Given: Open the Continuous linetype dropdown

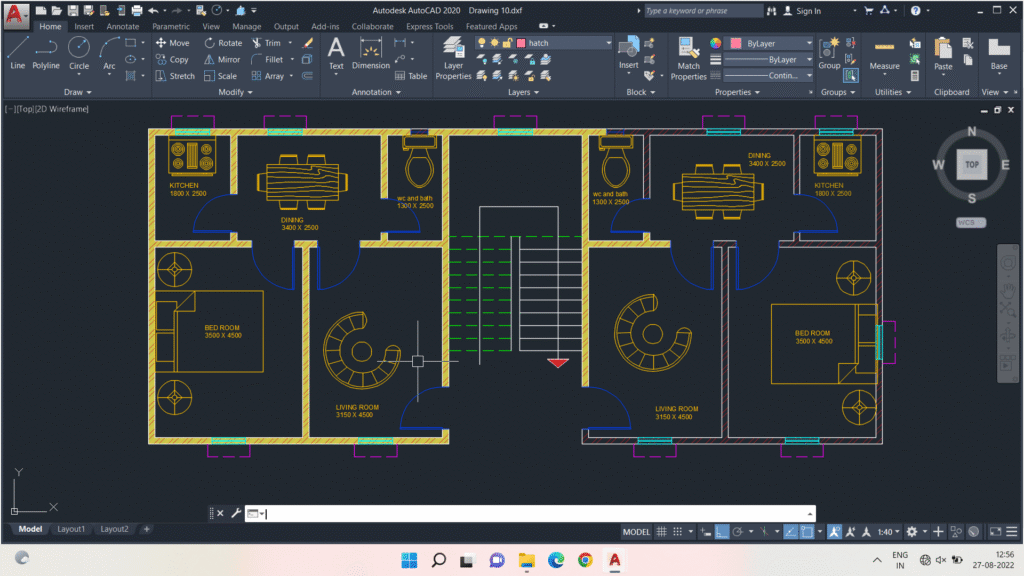Looking at the screenshot, I should (809, 76).
